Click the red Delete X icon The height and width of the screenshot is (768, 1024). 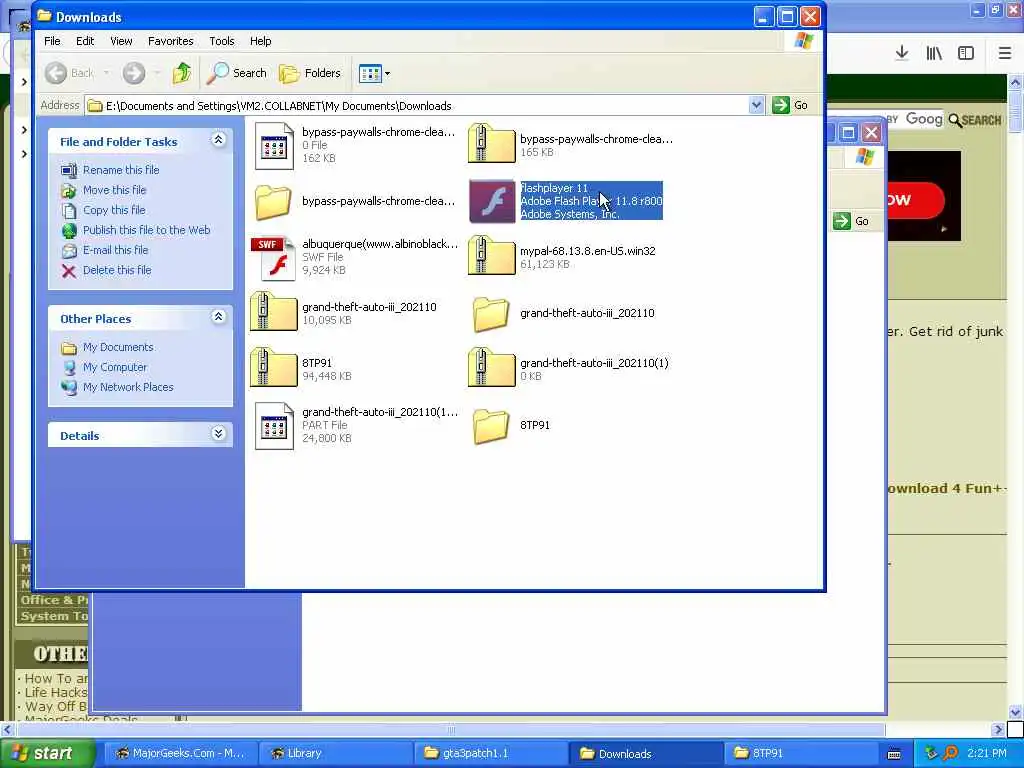pos(69,270)
